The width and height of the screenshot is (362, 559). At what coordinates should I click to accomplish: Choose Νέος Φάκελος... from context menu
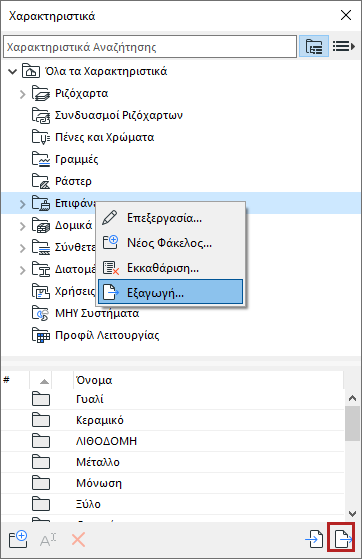point(170,243)
